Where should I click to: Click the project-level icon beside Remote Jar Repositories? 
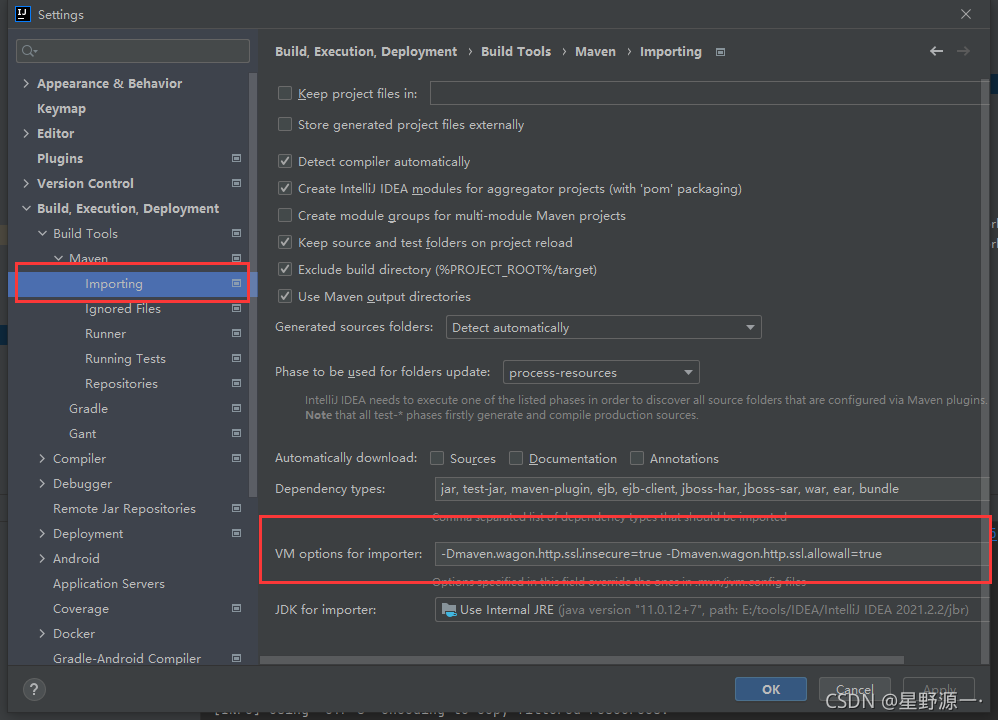236,509
